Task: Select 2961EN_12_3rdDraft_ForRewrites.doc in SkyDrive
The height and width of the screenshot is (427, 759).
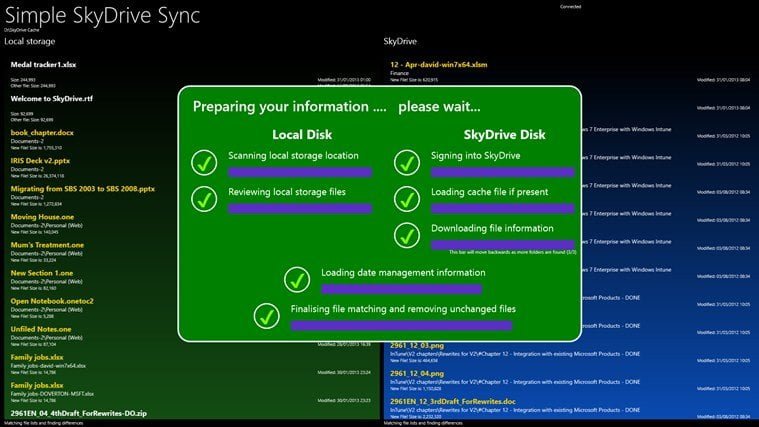Action: tap(453, 401)
